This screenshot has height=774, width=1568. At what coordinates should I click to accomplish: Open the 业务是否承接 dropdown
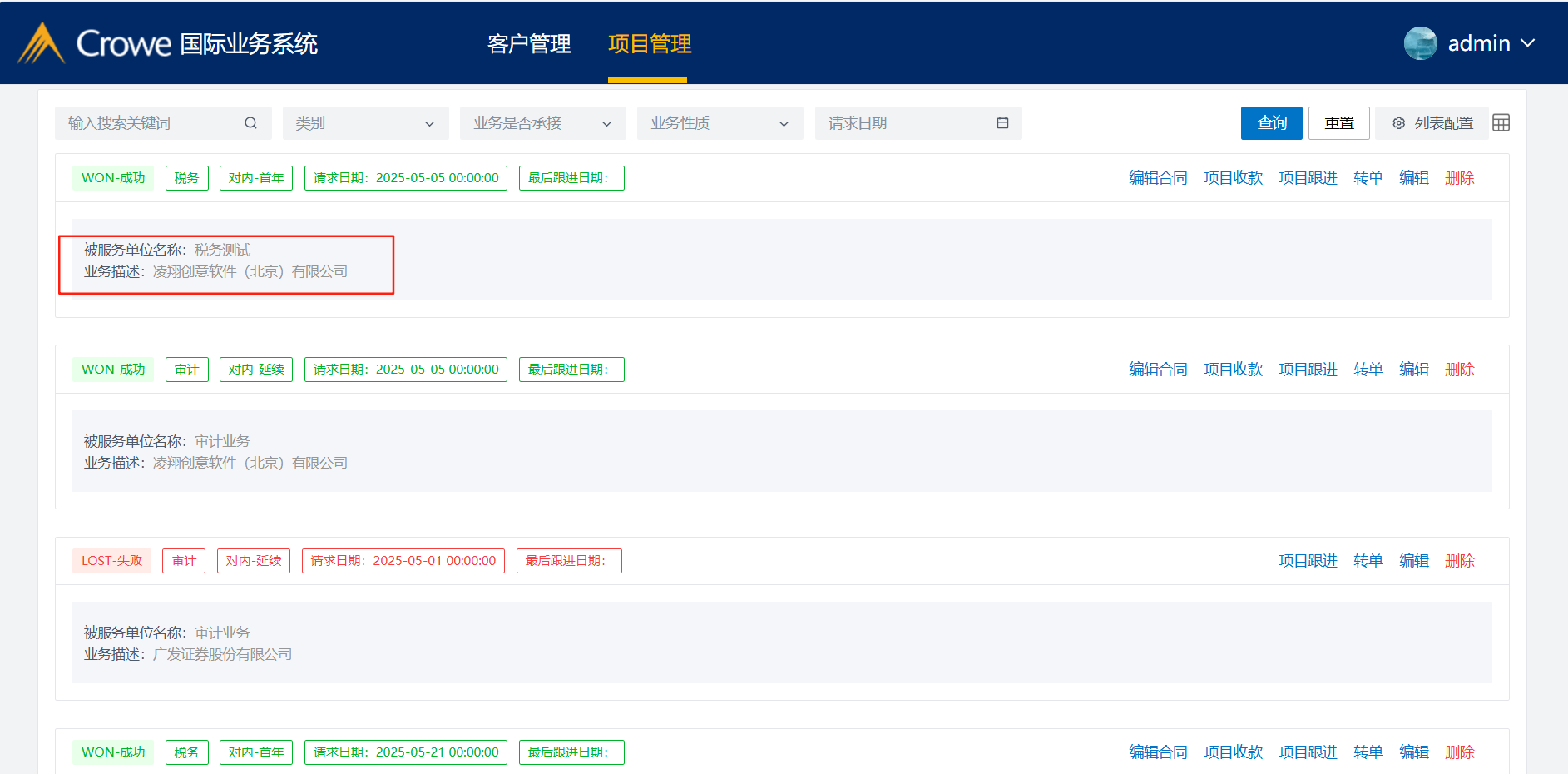pos(543,123)
